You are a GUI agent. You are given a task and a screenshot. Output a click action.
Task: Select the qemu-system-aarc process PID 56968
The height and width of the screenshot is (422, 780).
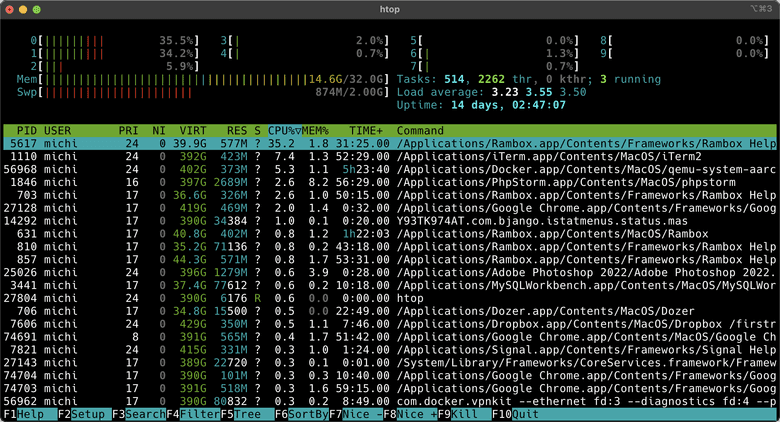pyautogui.click(x=390, y=169)
